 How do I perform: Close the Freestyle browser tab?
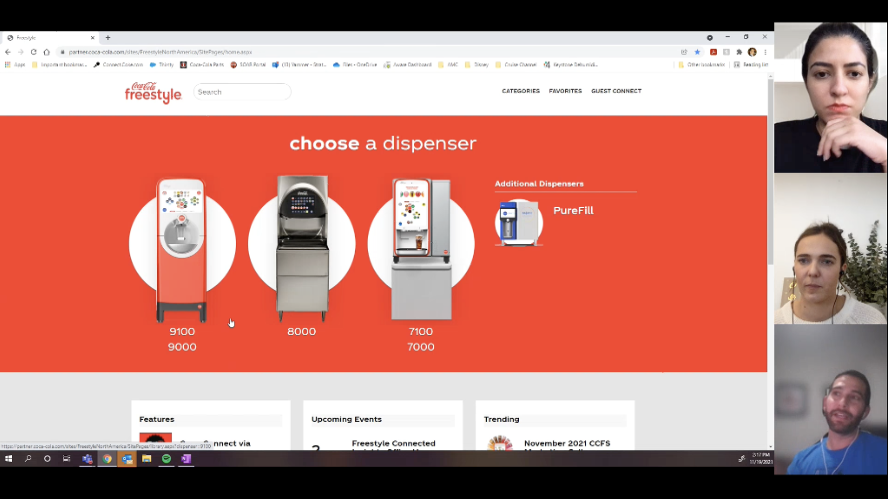pos(92,38)
